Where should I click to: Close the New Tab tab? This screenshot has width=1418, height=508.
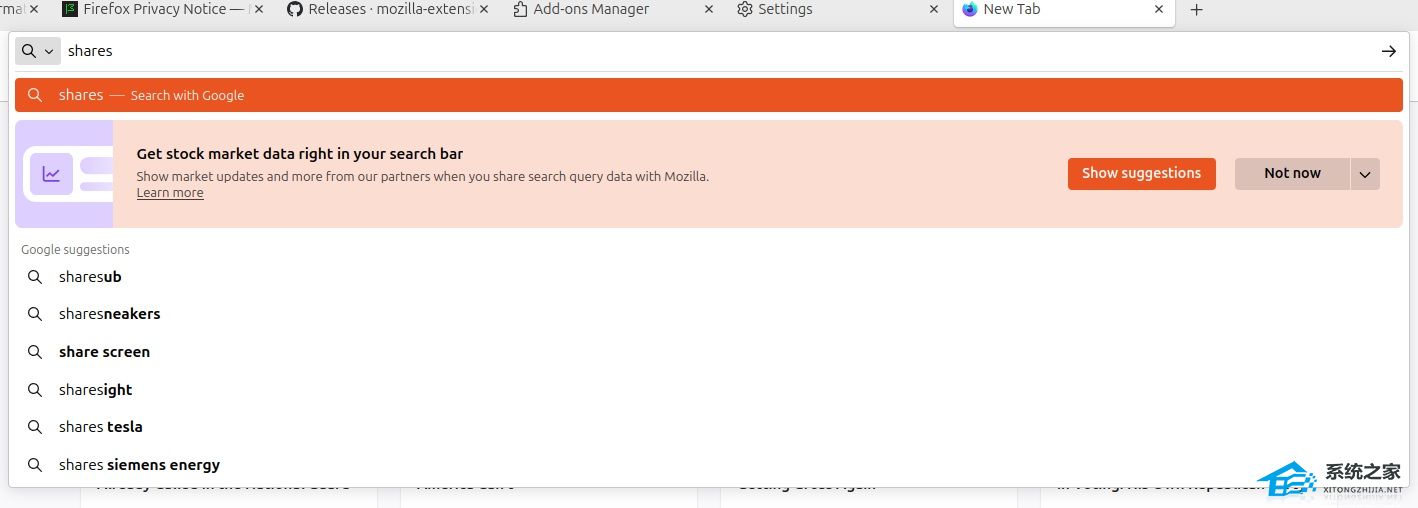[x=1159, y=9]
